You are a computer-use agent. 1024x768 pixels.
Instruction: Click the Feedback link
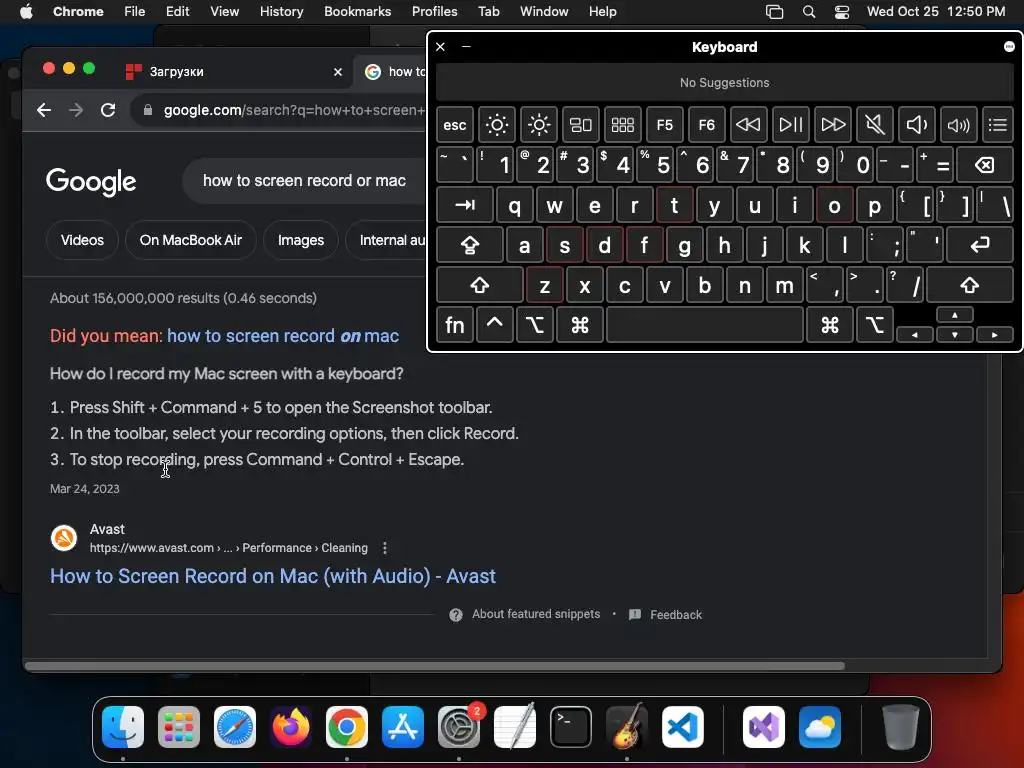coord(676,615)
